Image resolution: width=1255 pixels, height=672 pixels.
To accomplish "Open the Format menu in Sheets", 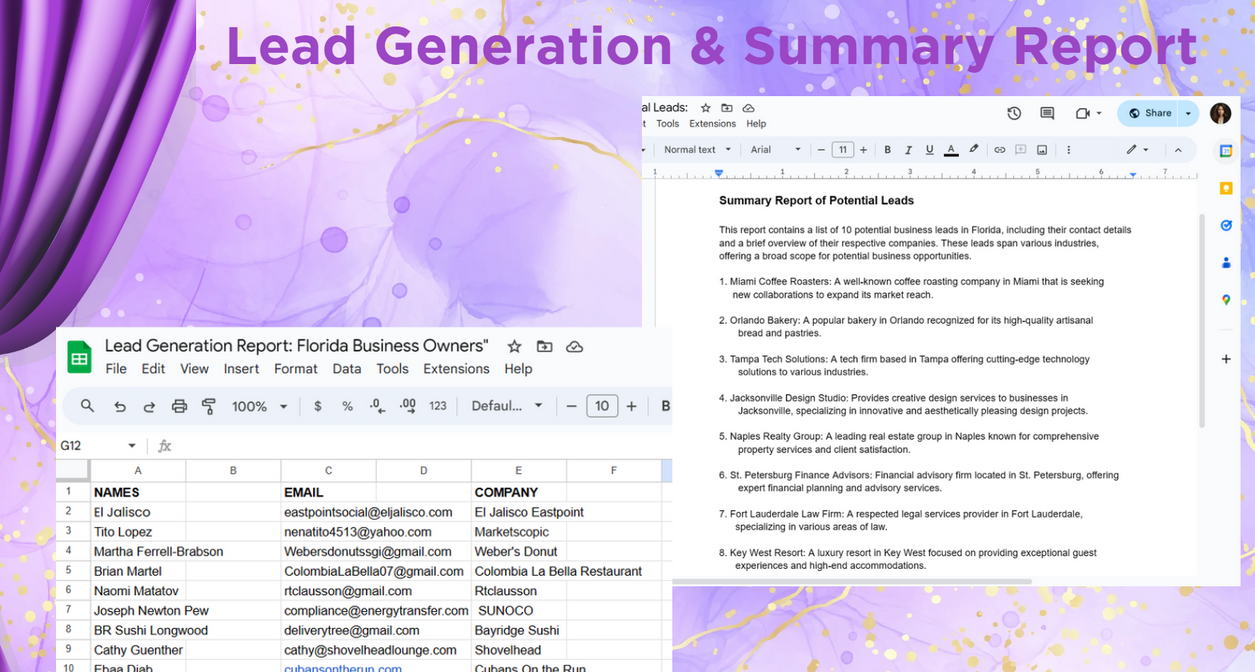I will point(296,369).
